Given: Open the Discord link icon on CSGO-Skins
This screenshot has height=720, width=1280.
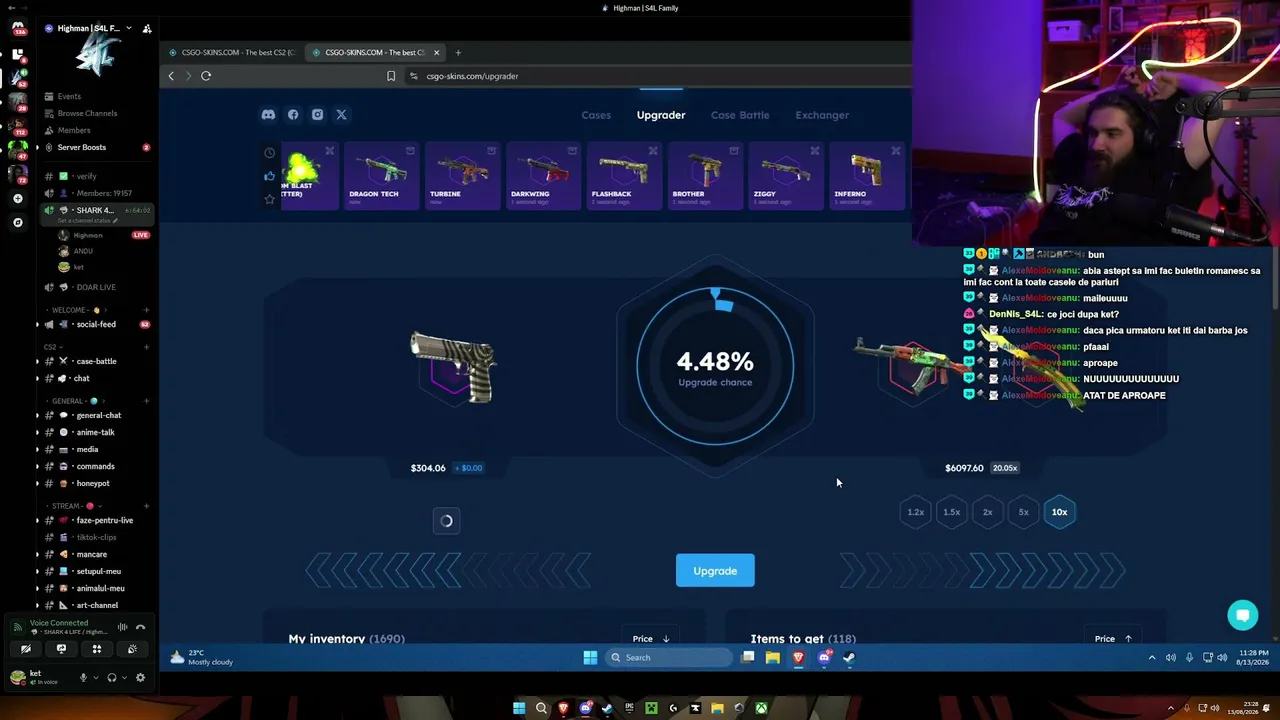Looking at the screenshot, I should [268, 115].
